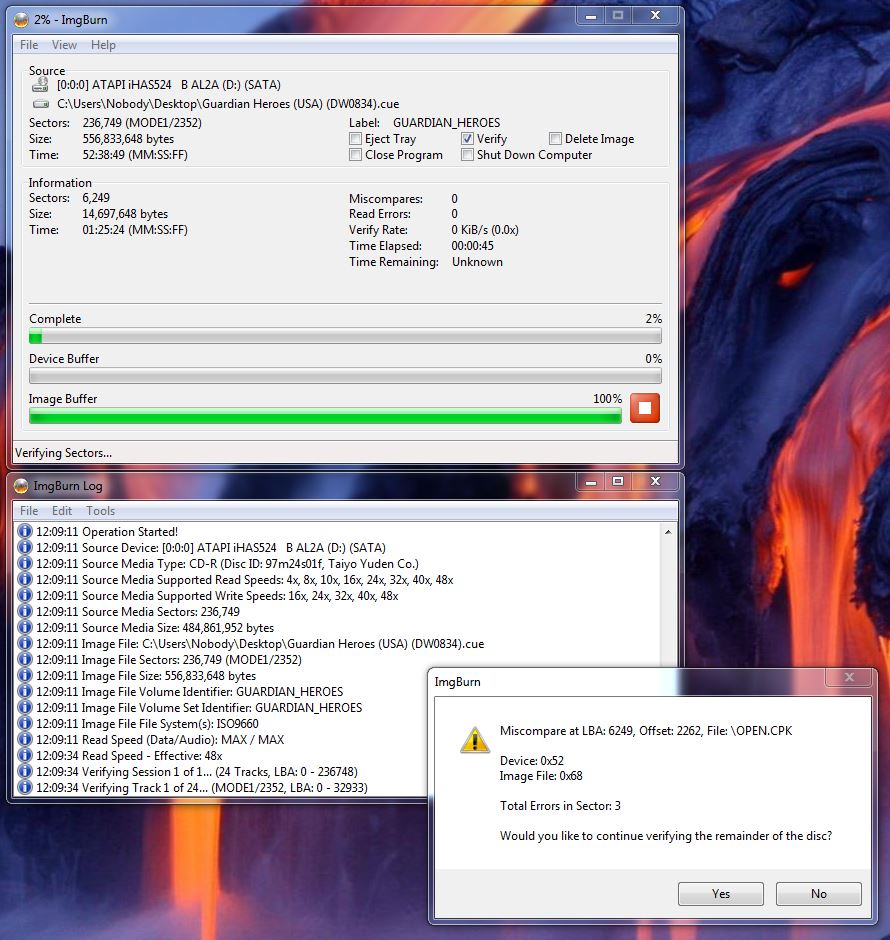The height and width of the screenshot is (940, 890).
Task: Click info icon next to Operation Started!
Action: point(25,531)
